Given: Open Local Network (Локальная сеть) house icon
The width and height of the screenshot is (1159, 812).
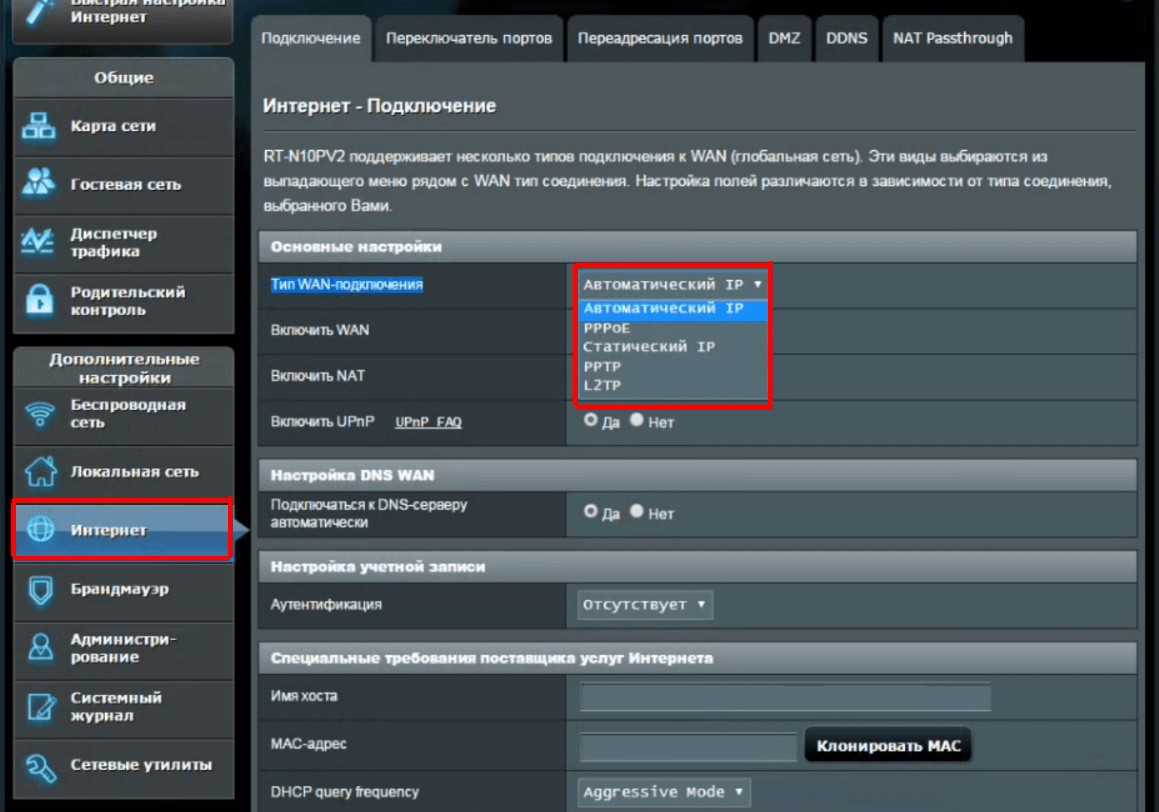Looking at the screenshot, I should pos(39,471).
